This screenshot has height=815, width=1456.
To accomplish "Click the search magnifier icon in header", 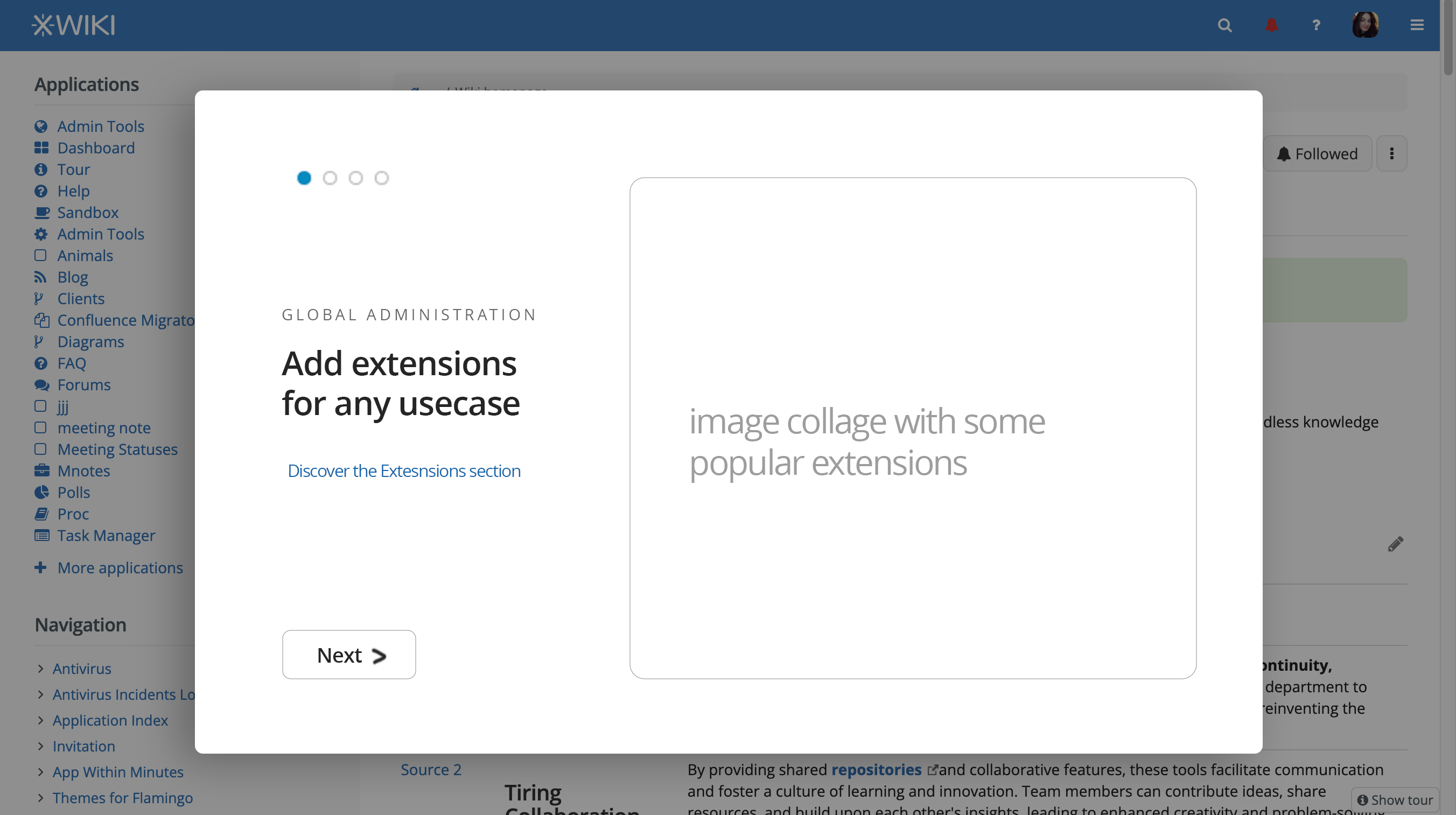I will tap(1224, 25).
